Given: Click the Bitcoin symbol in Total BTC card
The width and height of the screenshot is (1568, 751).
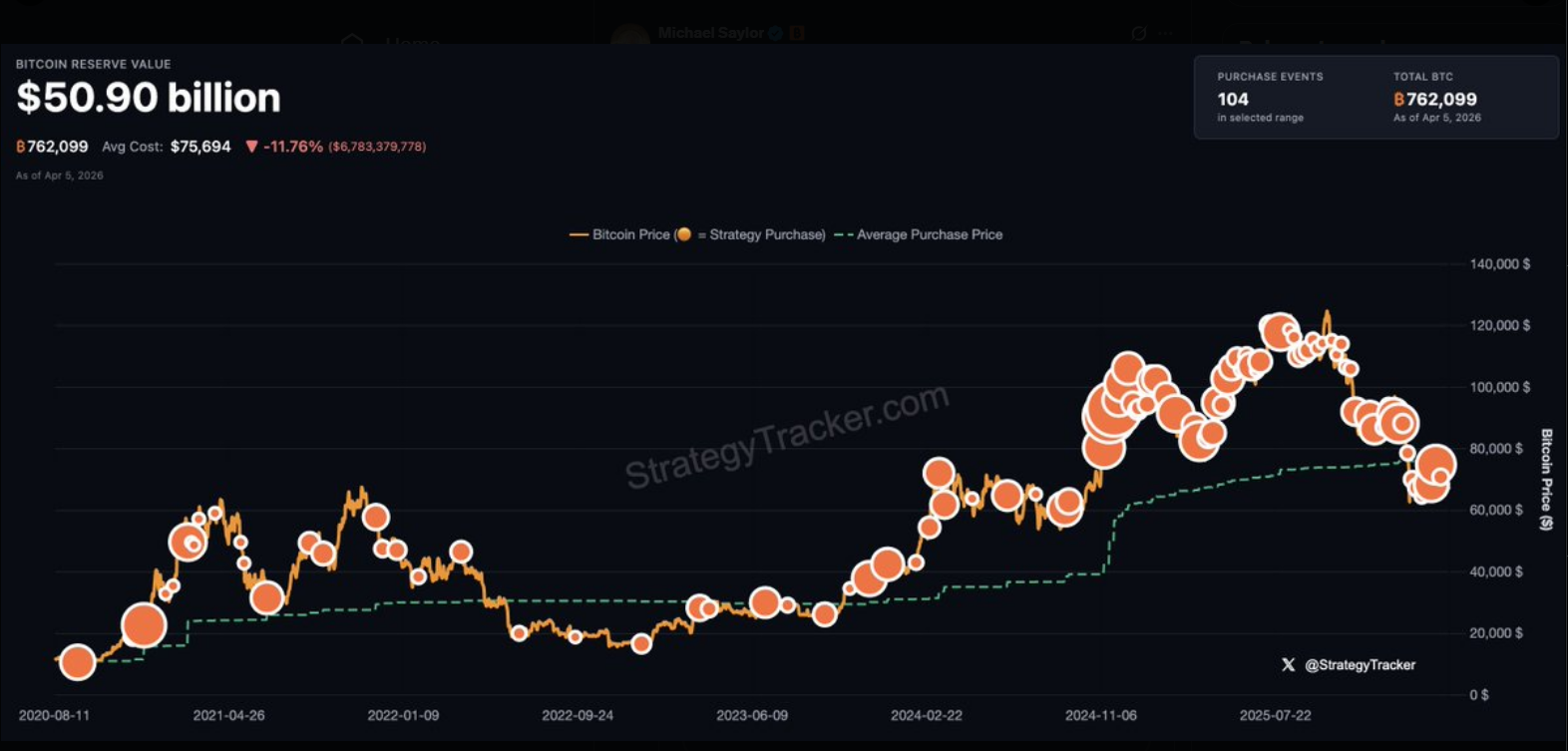Looking at the screenshot, I should tap(1398, 100).
